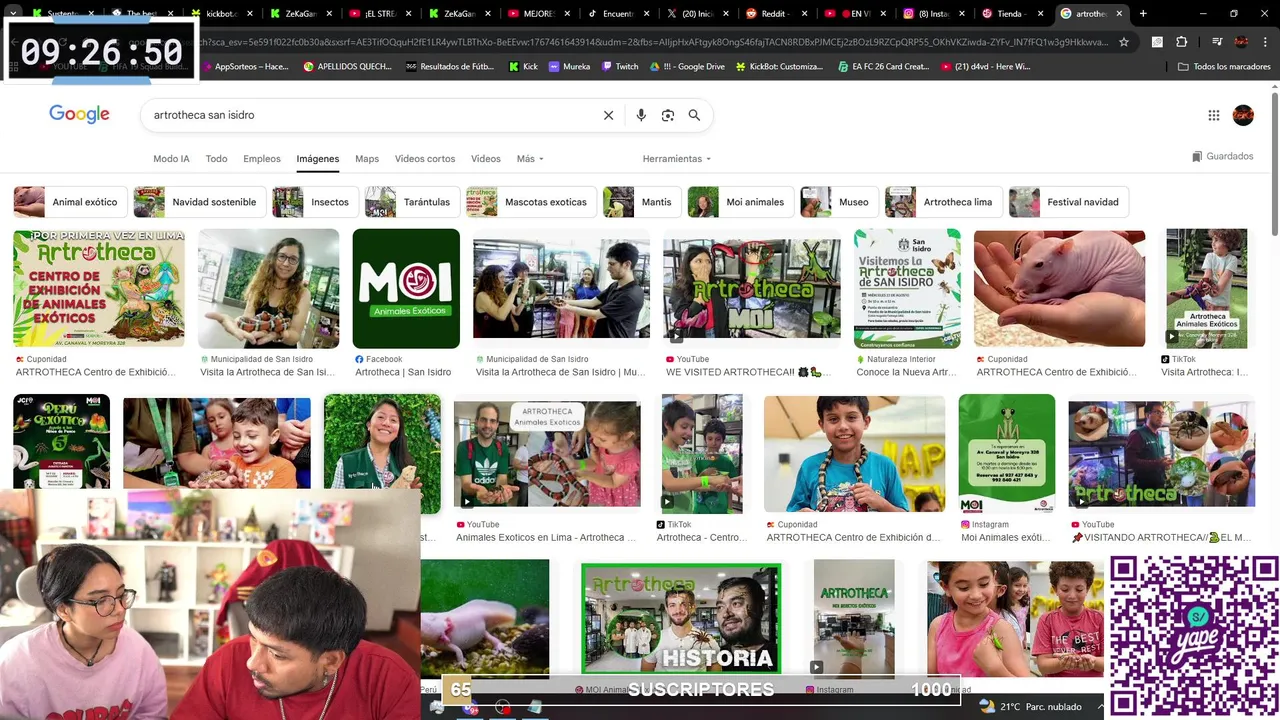Open the KickBot Customiza bookmark
Image resolution: width=1280 pixels, height=720 pixels.
(779, 66)
